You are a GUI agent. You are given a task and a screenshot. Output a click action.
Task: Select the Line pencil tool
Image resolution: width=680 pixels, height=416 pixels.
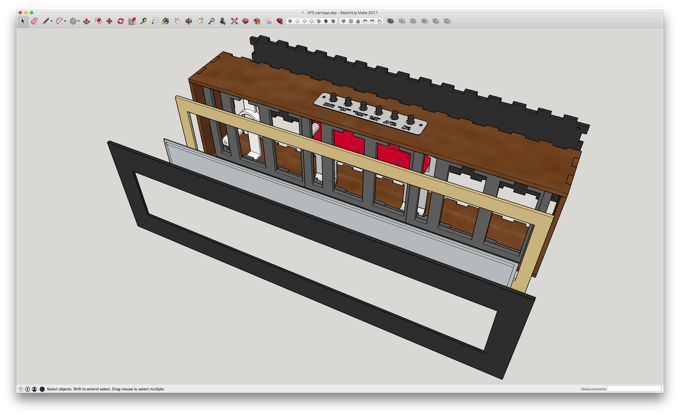[46, 21]
